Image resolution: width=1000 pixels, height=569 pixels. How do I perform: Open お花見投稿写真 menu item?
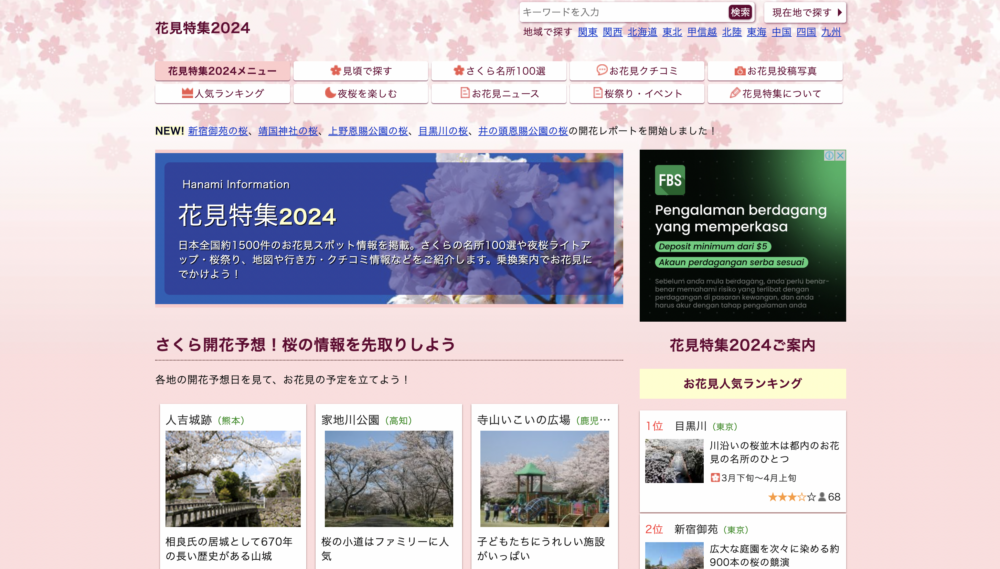(775, 71)
